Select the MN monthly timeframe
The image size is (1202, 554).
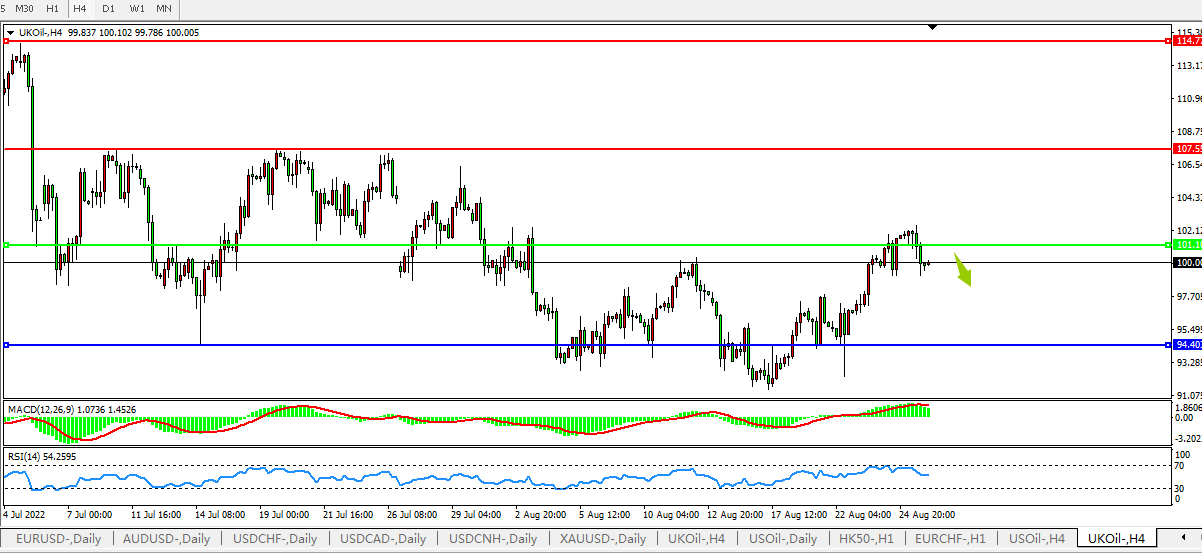tap(164, 8)
